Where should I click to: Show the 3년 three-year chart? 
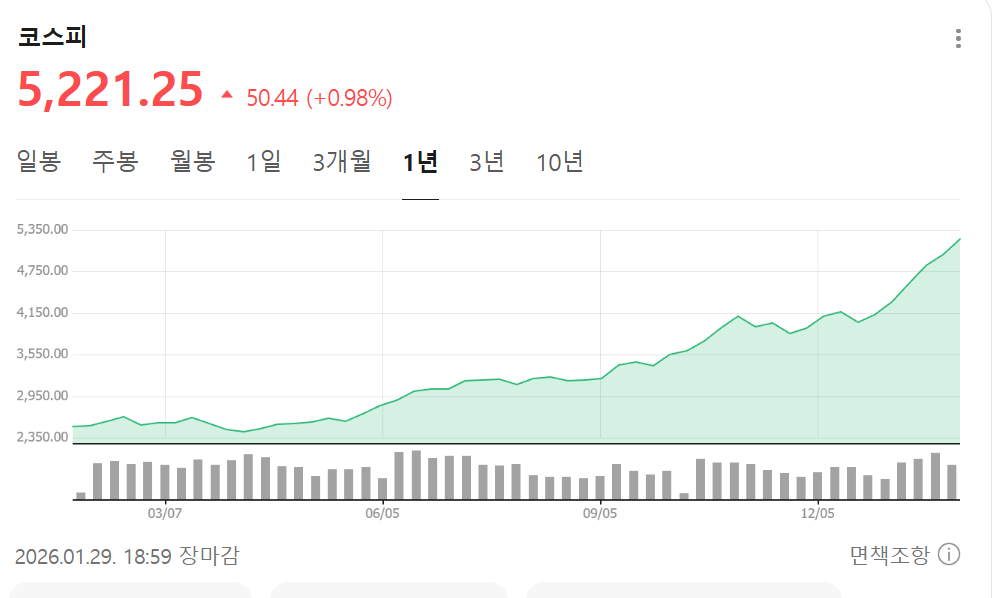click(487, 161)
